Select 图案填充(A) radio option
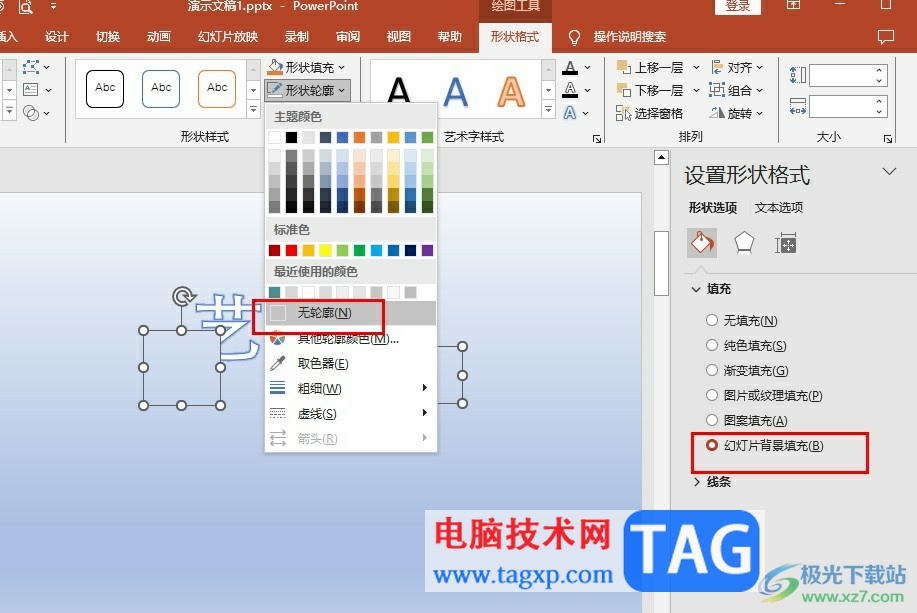917x613 pixels. (x=712, y=420)
